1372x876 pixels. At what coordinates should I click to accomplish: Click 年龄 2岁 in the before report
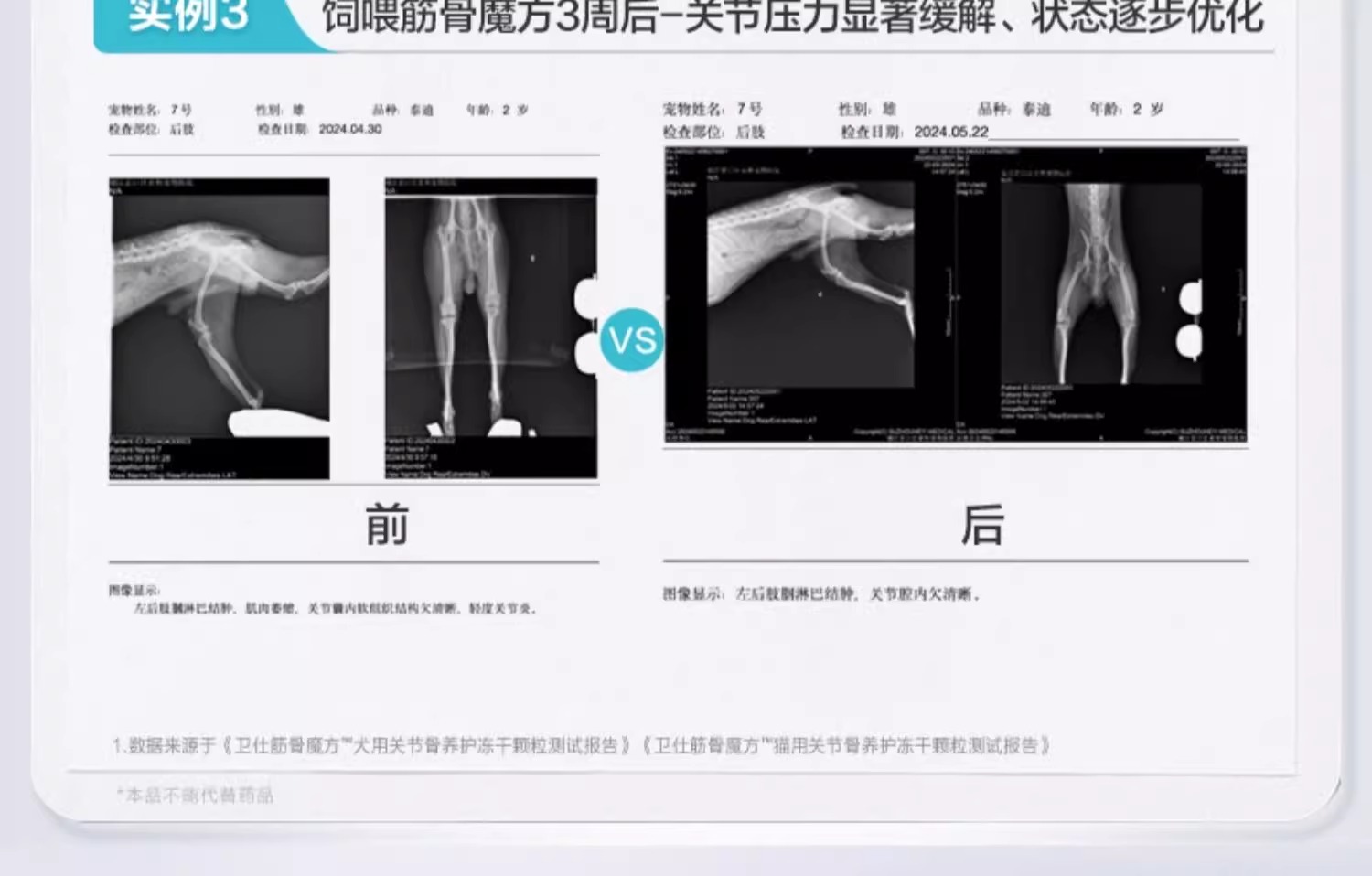tap(497, 110)
